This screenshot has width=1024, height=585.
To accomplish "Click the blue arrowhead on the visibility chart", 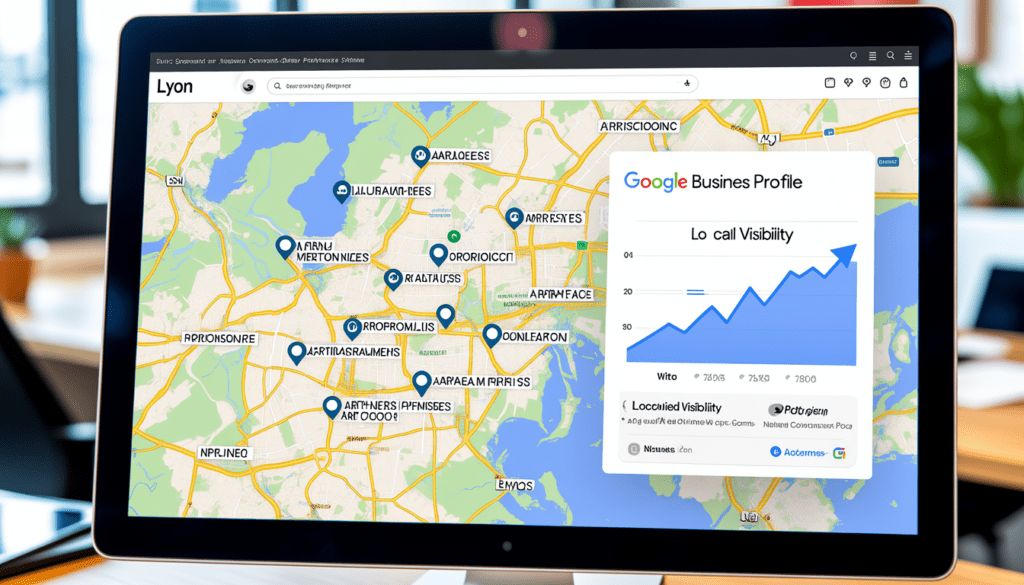I will (843, 254).
